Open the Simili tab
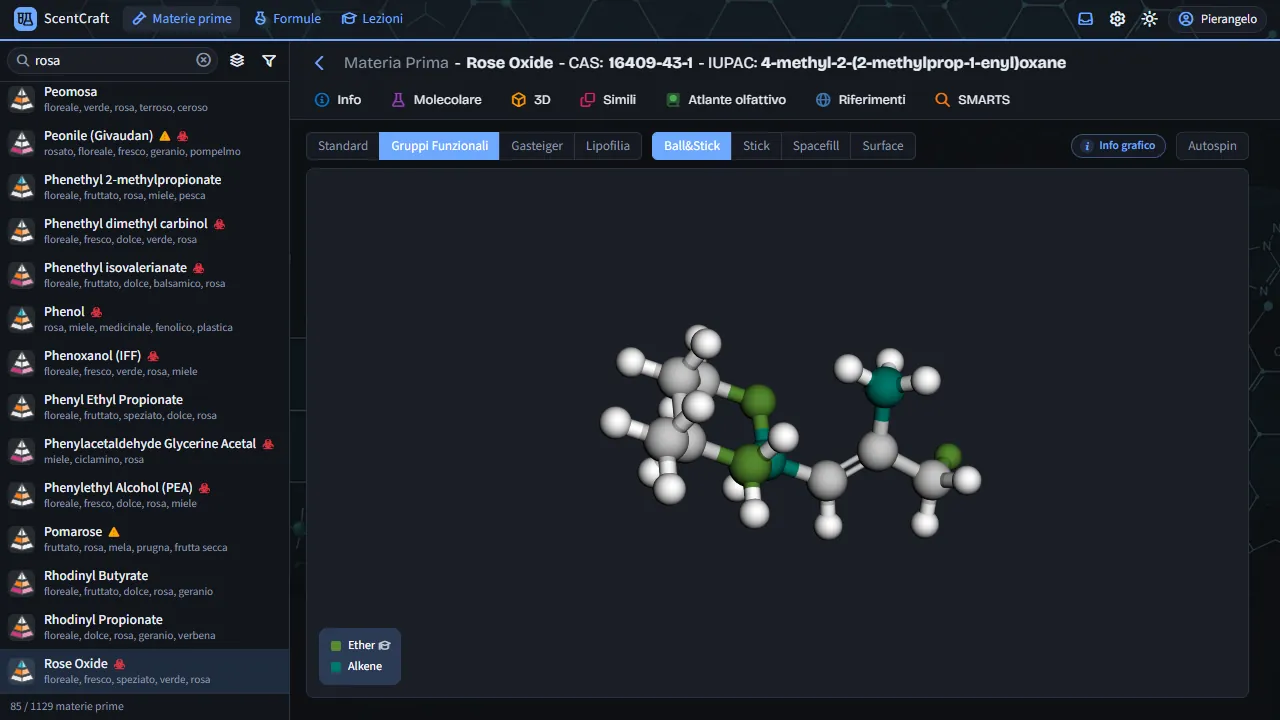Image resolution: width=1280 pixels, height=720 pixels. (x=609, y=100)
